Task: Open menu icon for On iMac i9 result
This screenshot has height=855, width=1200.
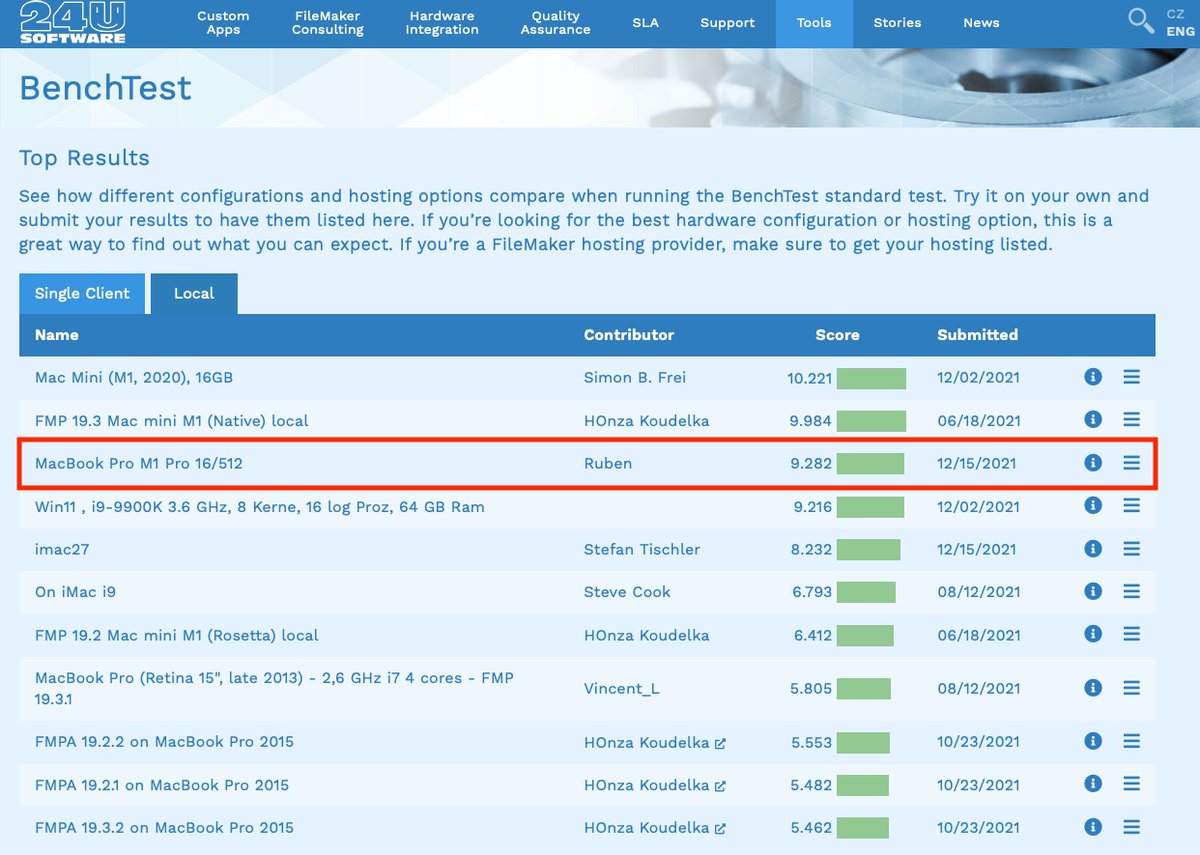Action: point(1131,592)
